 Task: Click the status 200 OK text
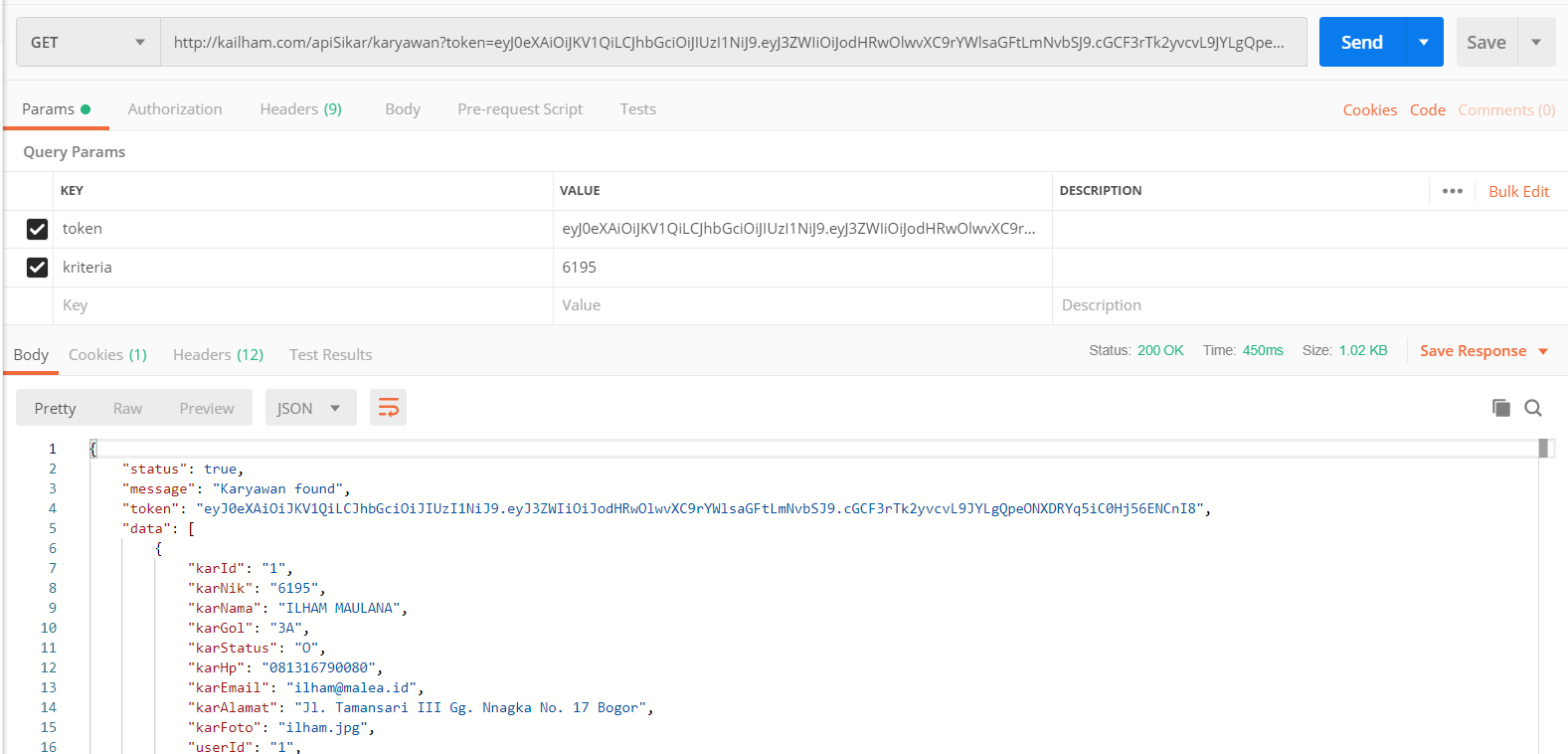tap(1160, 351)
